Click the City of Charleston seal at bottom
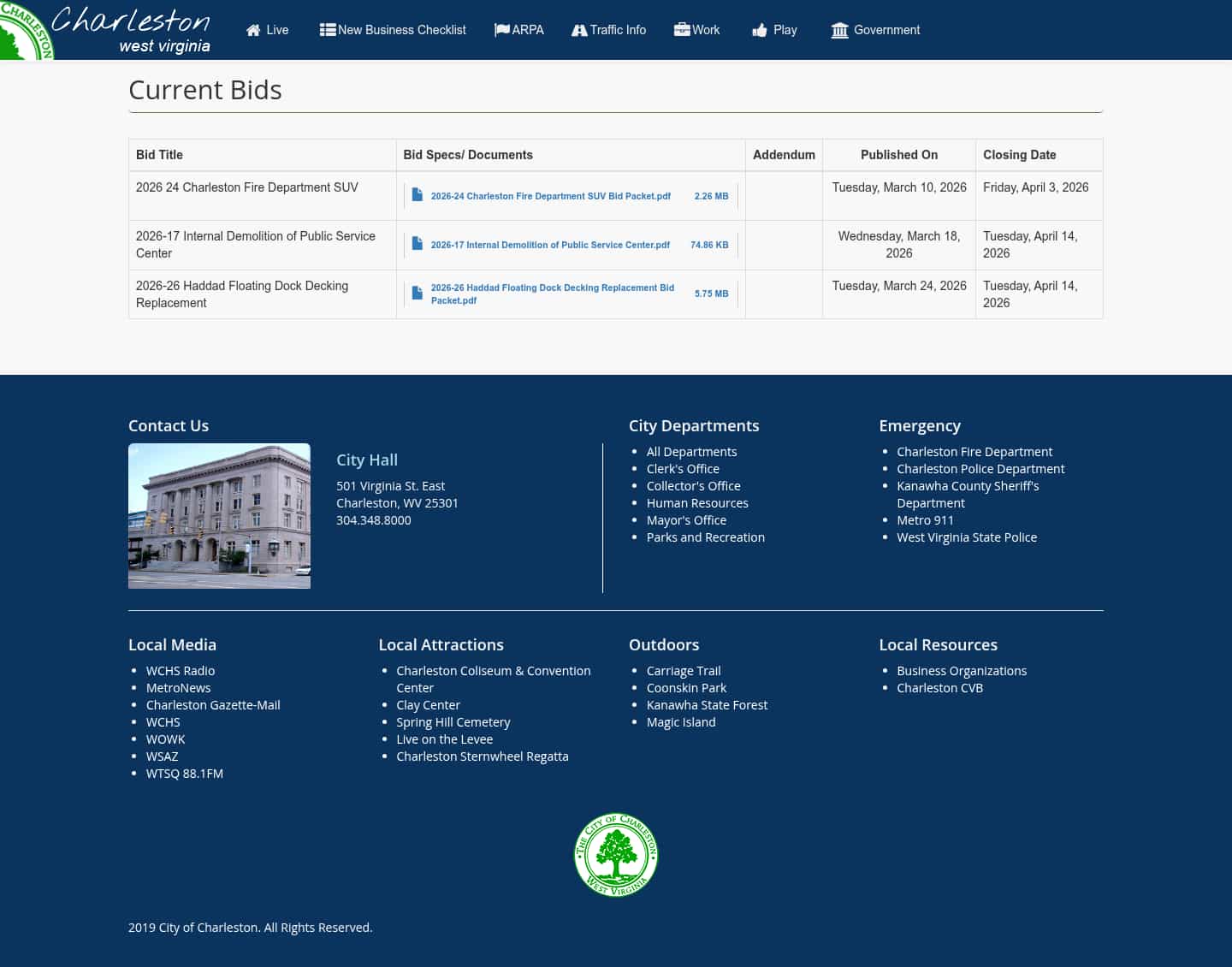Viewport: 1232px width, 967px height. pyautogui.click(x=616, y=855)
